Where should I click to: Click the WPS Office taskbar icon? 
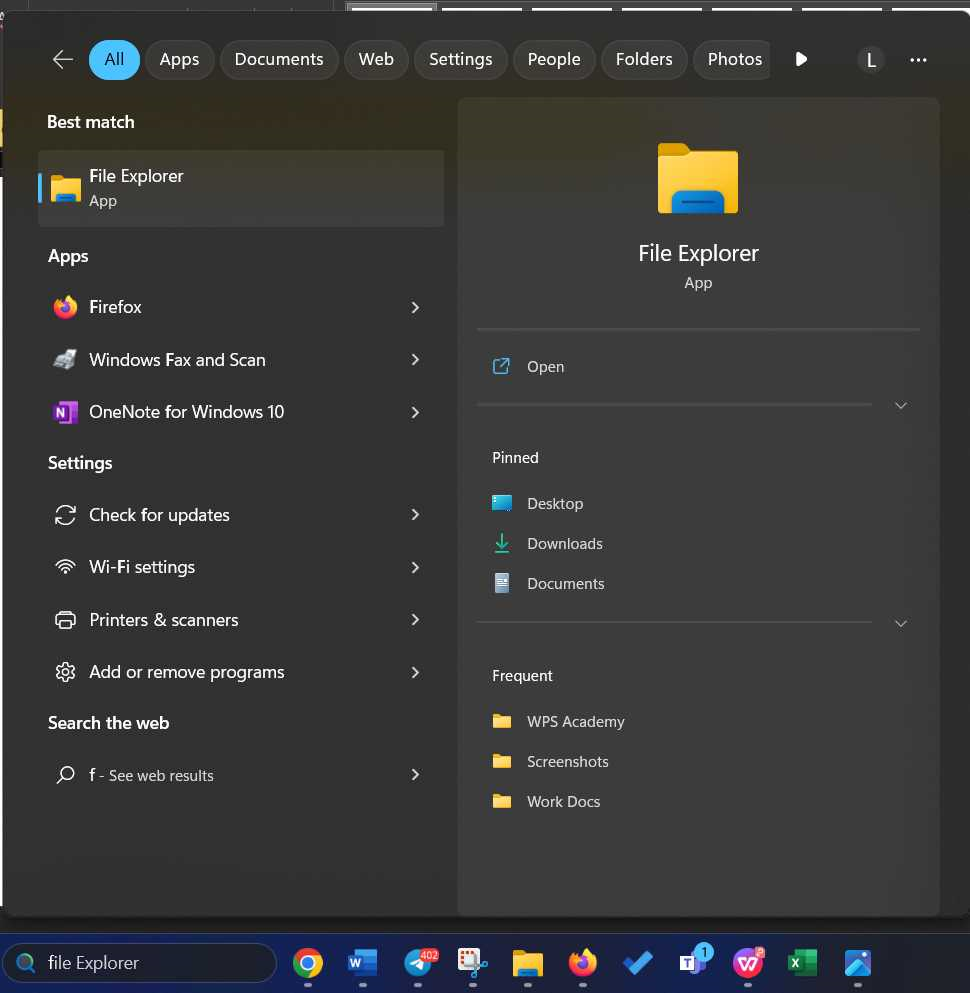pos(747,963)
